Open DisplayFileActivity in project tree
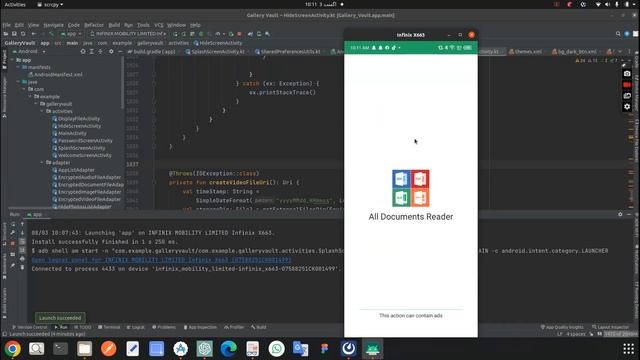Image resolution: width=640 pixels, height=360 pixels. 76,119
